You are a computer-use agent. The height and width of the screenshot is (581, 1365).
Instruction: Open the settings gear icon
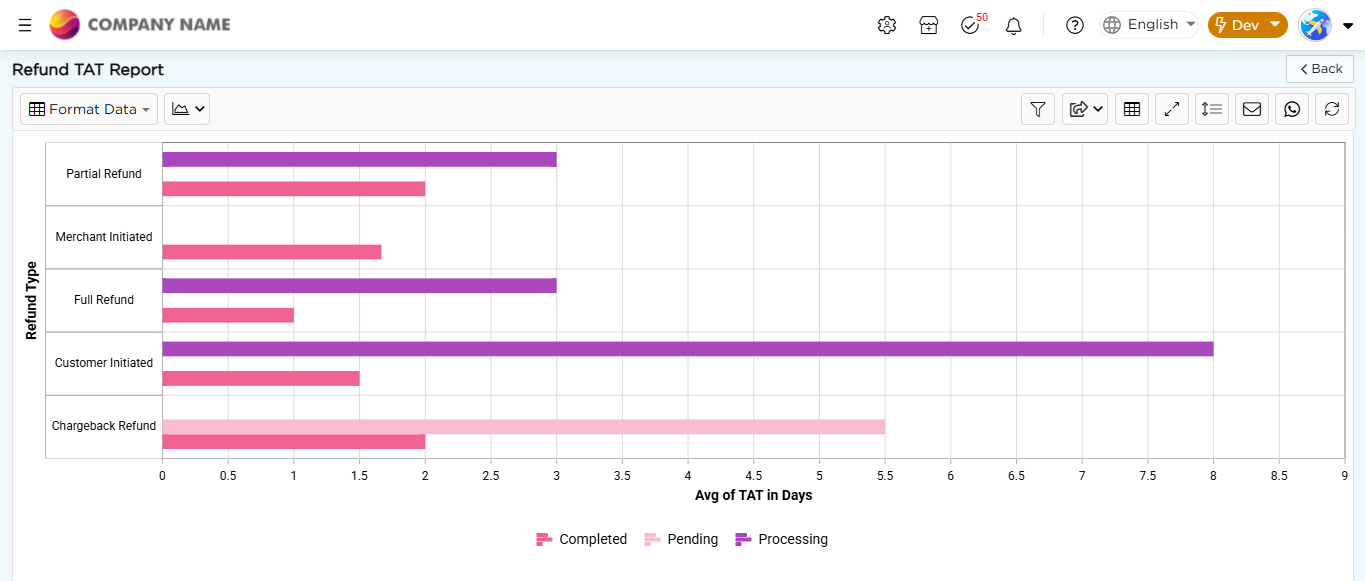coord(886,25)
